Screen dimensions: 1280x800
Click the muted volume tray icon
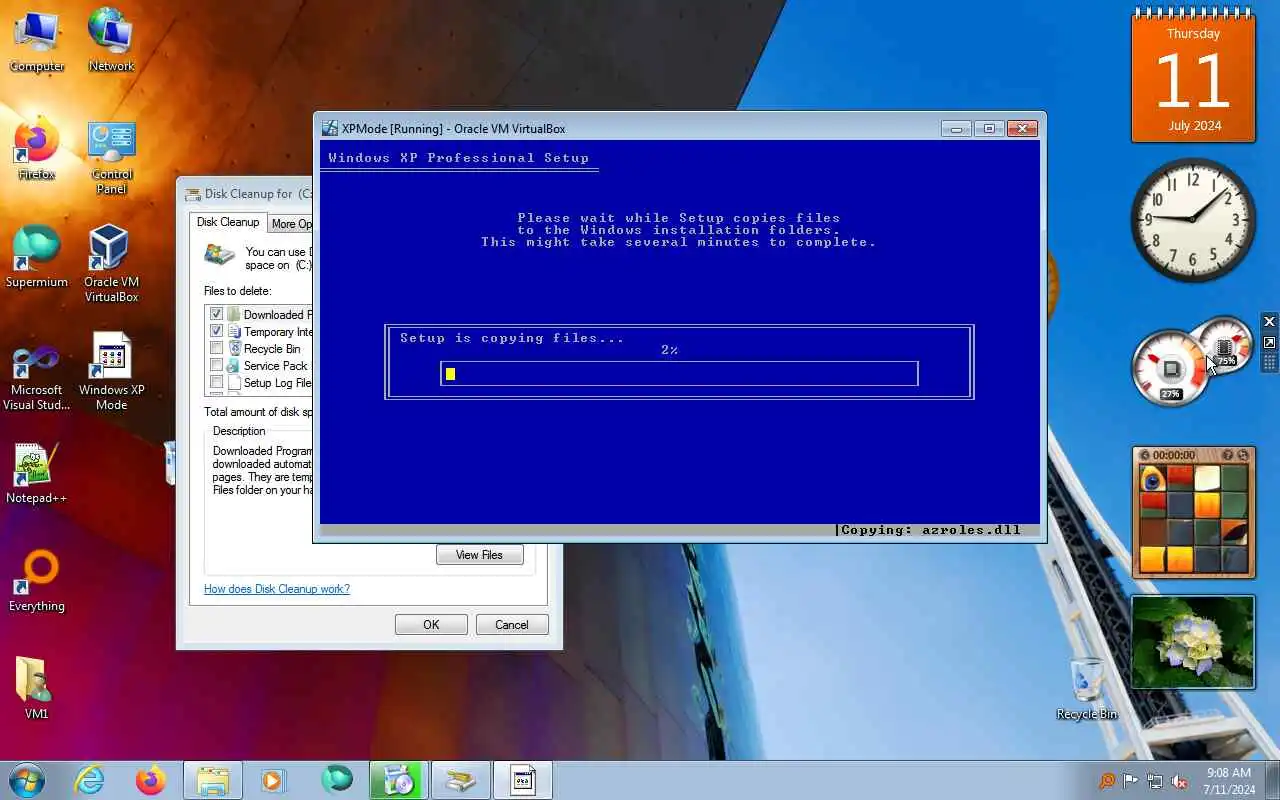point(1179,781)
